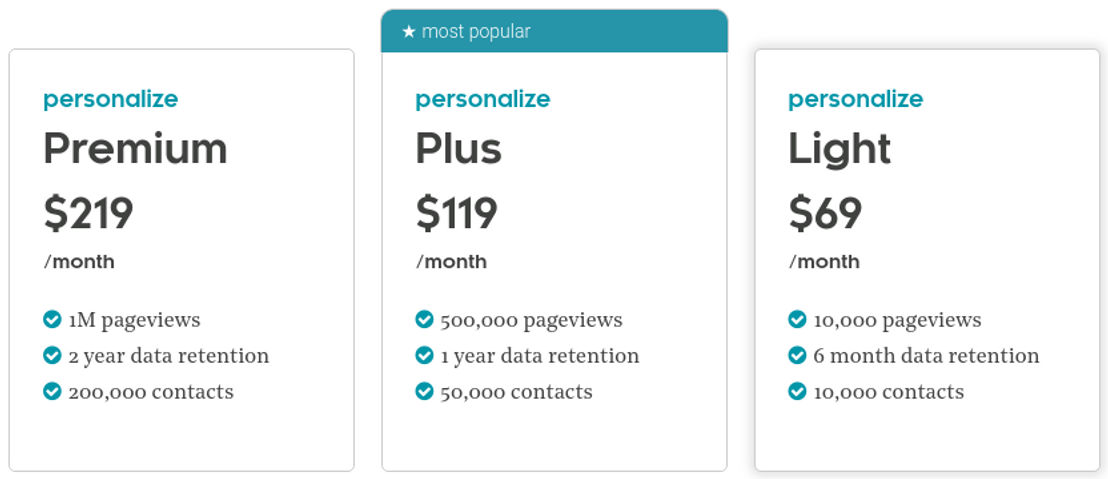Click the checkmark beside 50,000 contacts

[x=425, y=391]
